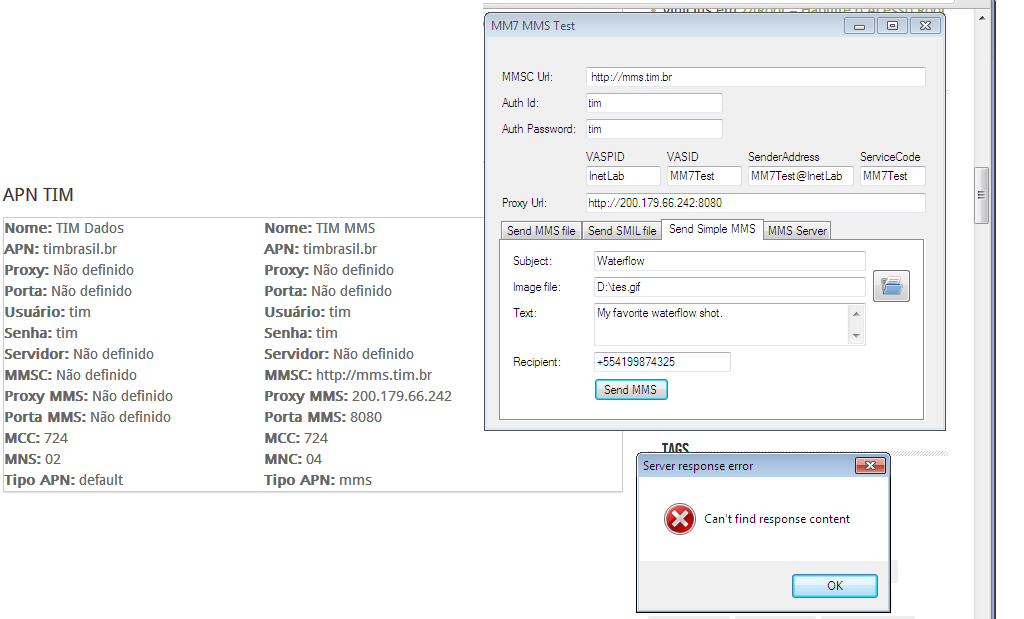Click the Text box scroll up arrow
The image size is (1024, 619).
click(x=856, y=314)
